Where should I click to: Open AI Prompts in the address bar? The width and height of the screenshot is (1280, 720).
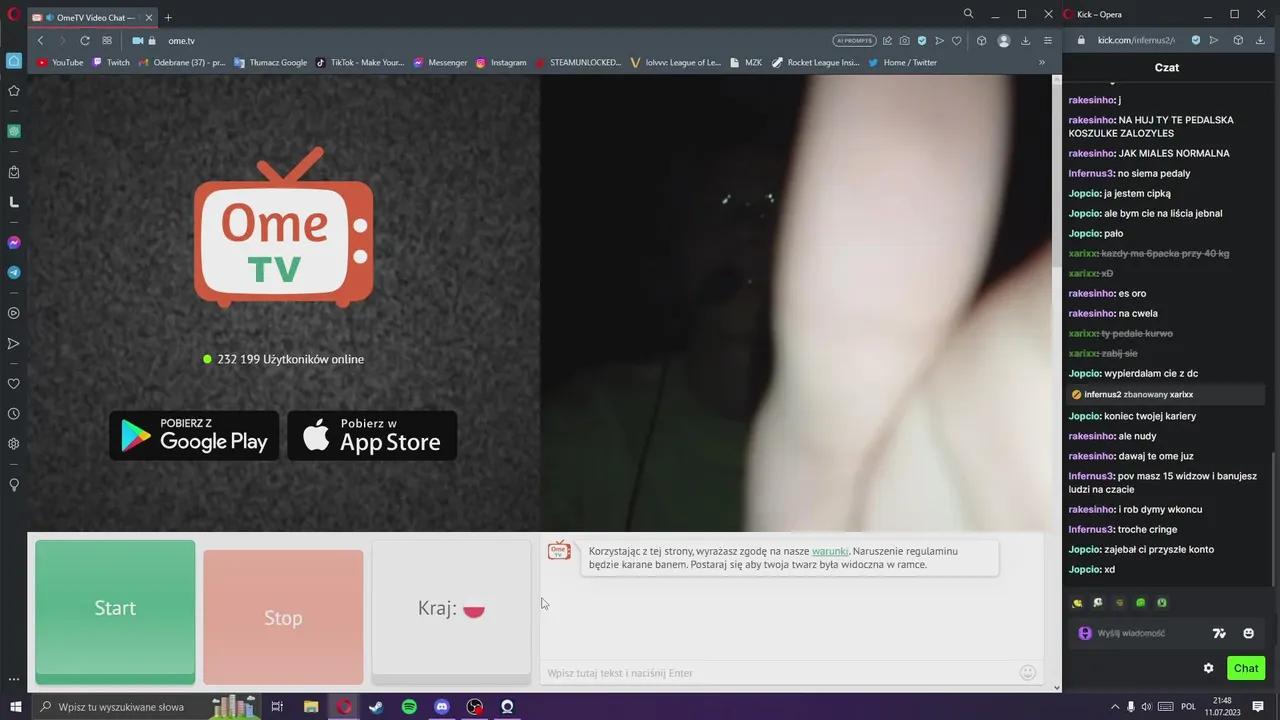click(854, 41)
